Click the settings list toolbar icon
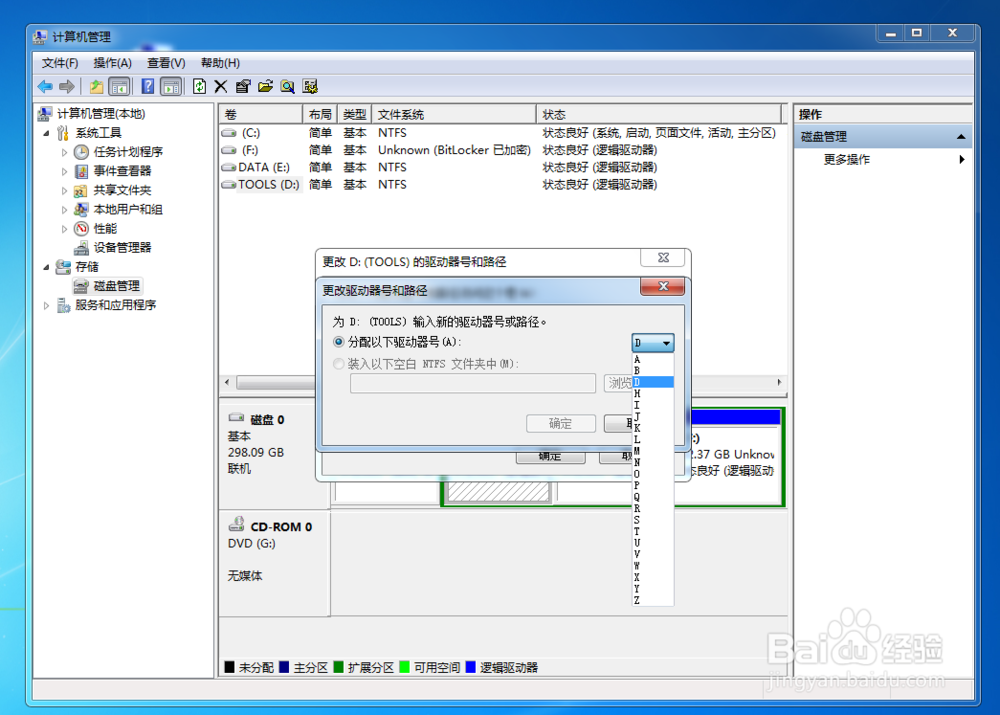1000x715 pixels. point(310,87)
